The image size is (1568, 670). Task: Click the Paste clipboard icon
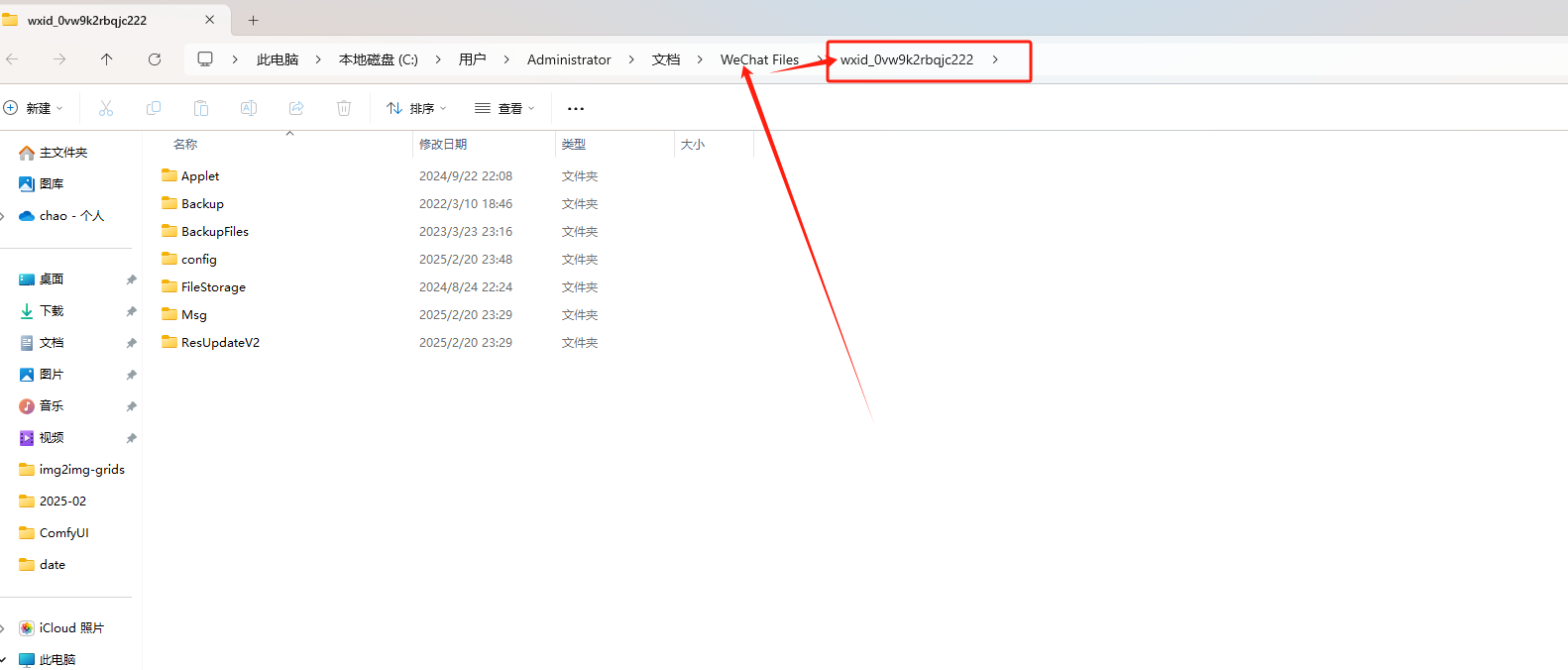click(x=201, y=108)
